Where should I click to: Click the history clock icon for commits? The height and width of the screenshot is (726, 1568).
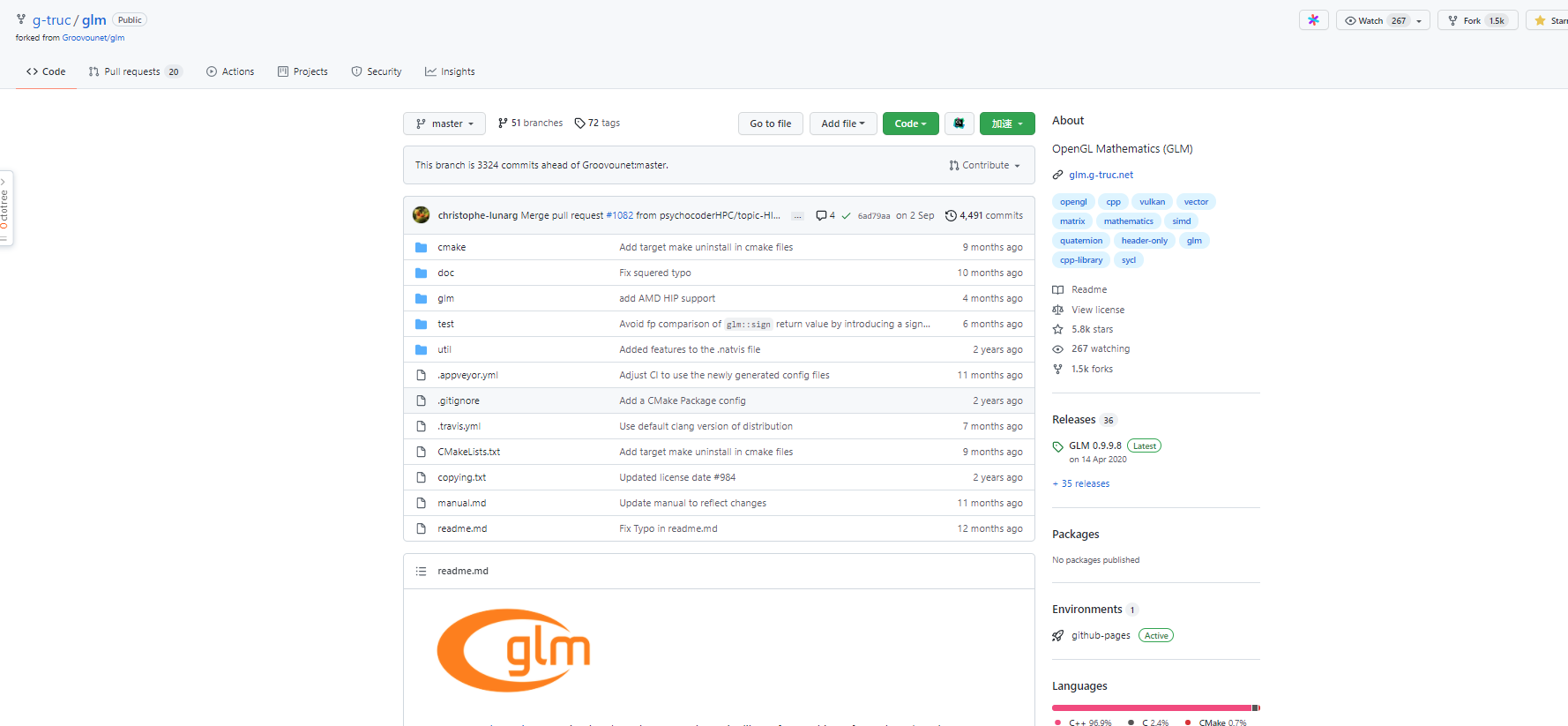coord(951,215)
